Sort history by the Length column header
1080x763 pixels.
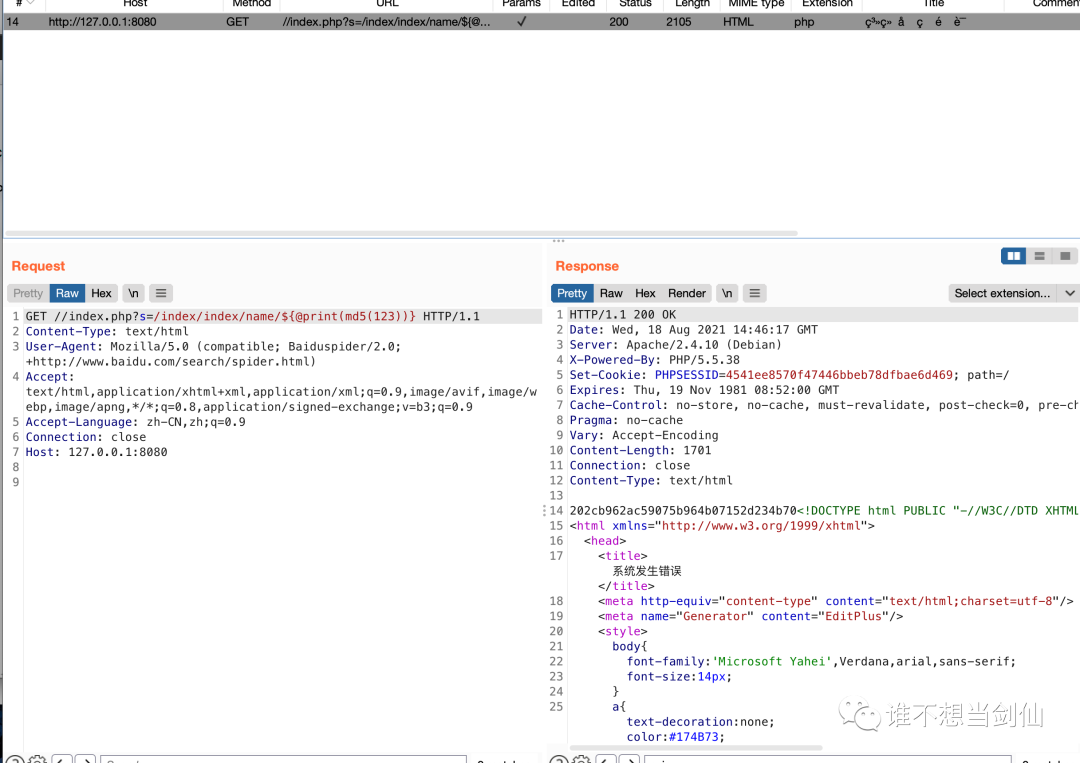[692, 3]
